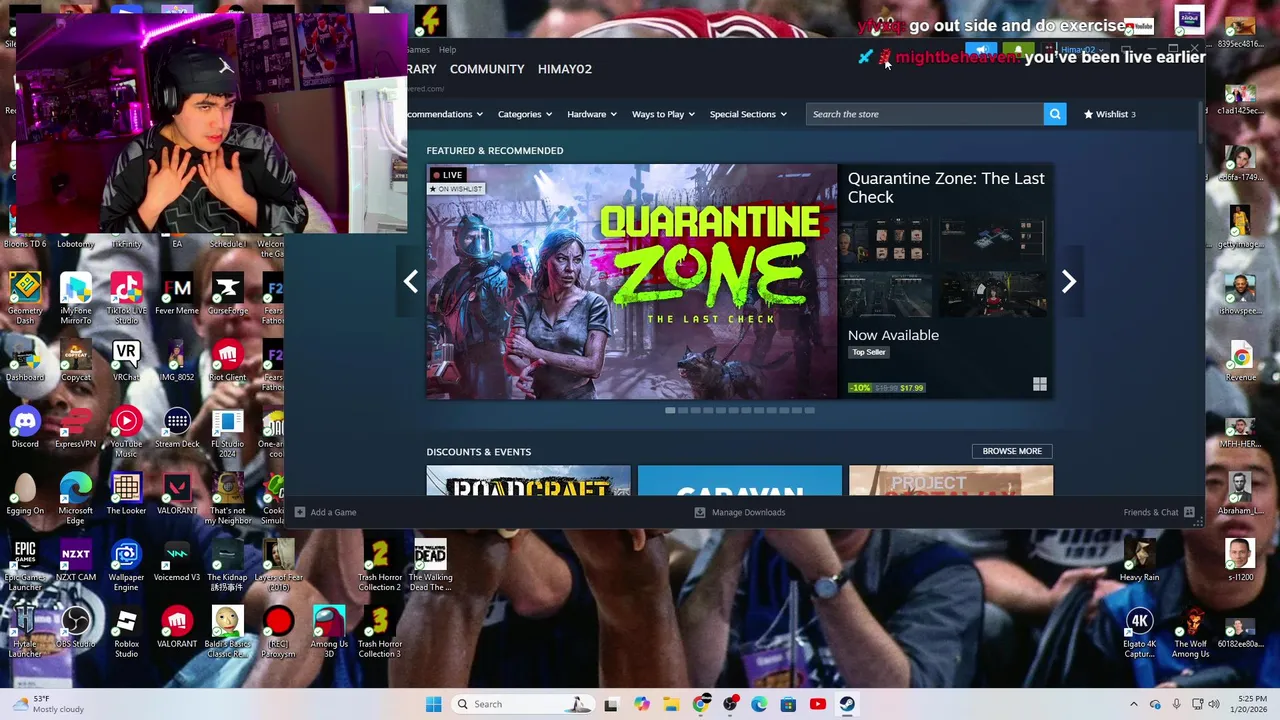Launch Among Us 3D desktop icon
This screenshot has height=720, width=1280.
[x=329, y=633]
